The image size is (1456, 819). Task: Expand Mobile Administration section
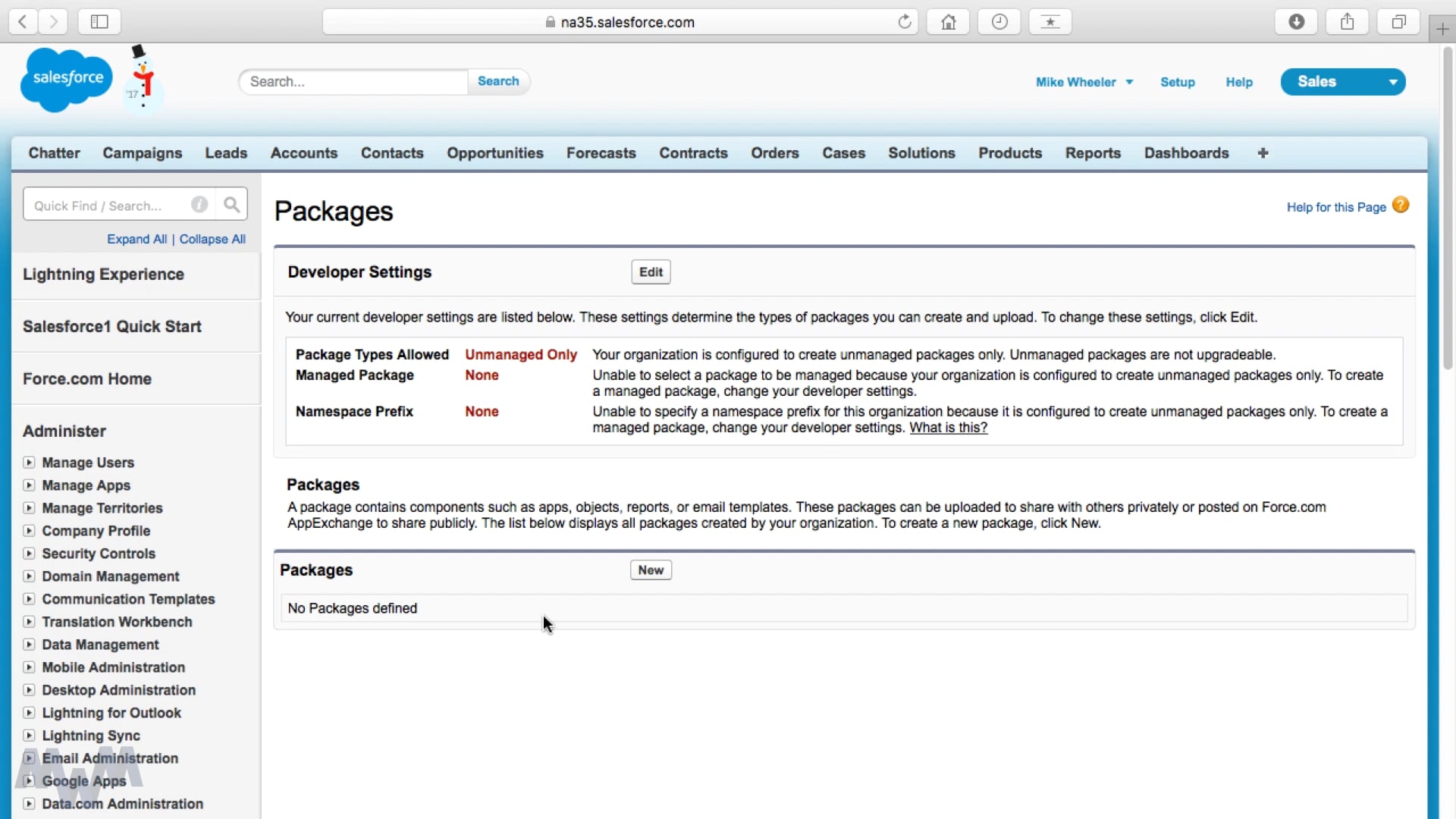(x=29, y=667)
